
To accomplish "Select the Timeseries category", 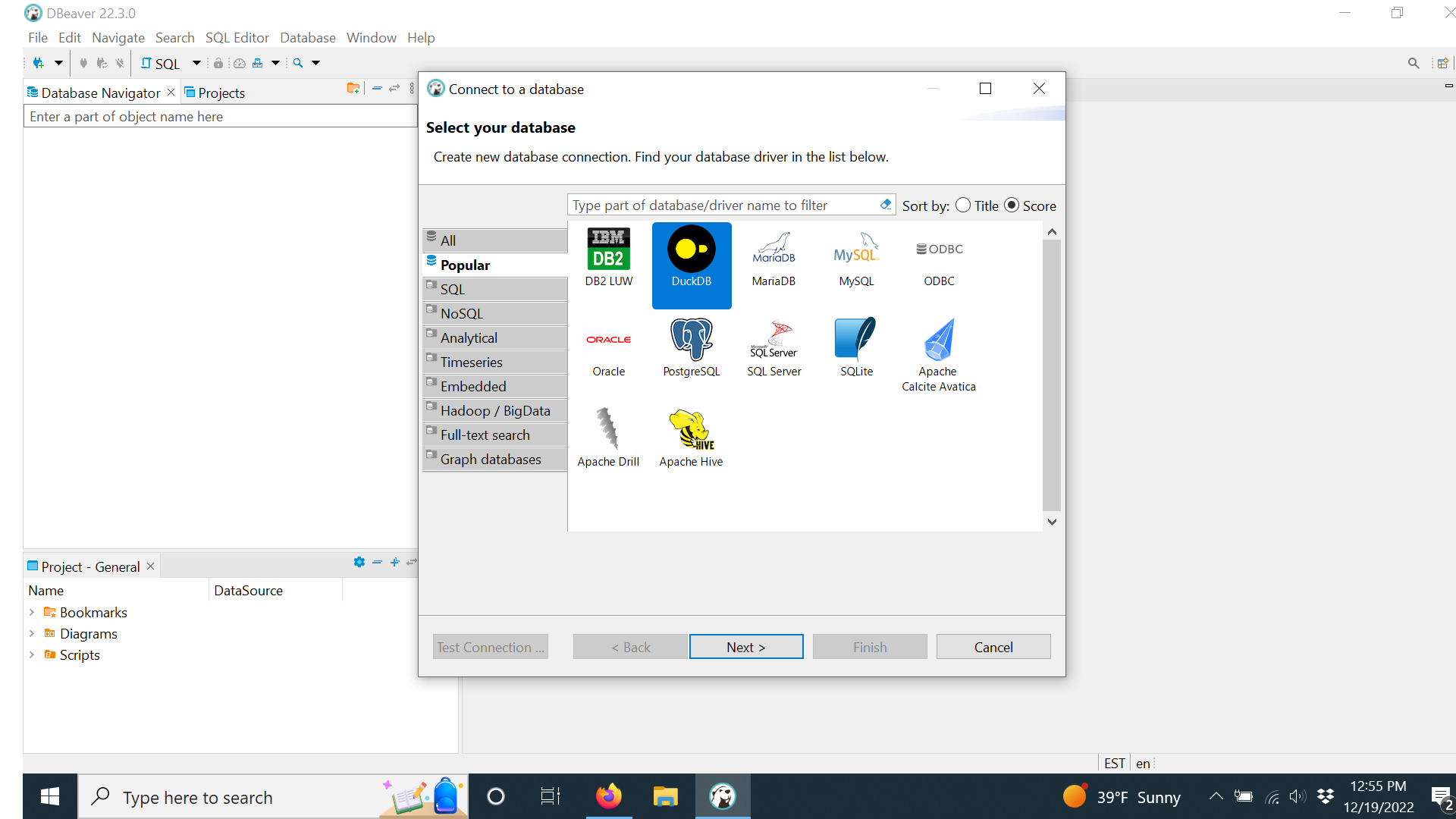I will [x=494, y=362].
